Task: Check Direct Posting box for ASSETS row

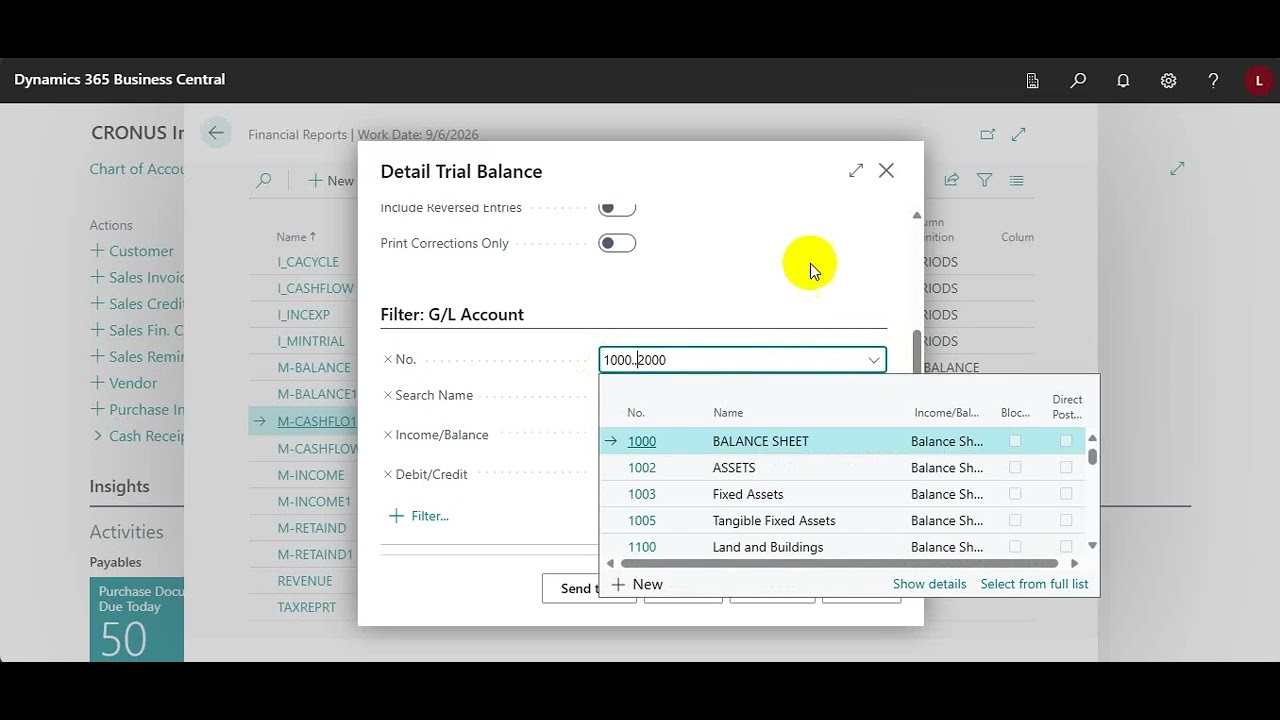Action: [1066, 467]
